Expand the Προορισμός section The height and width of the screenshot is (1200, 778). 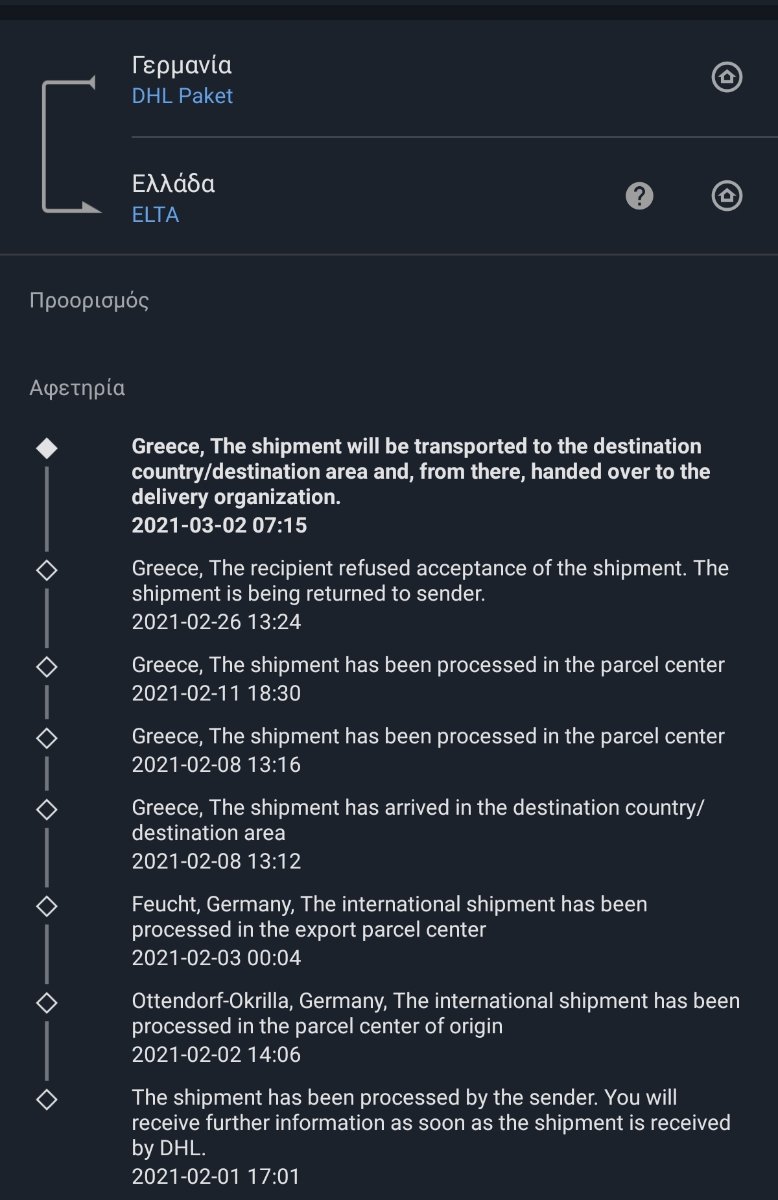tap(89, 301)
